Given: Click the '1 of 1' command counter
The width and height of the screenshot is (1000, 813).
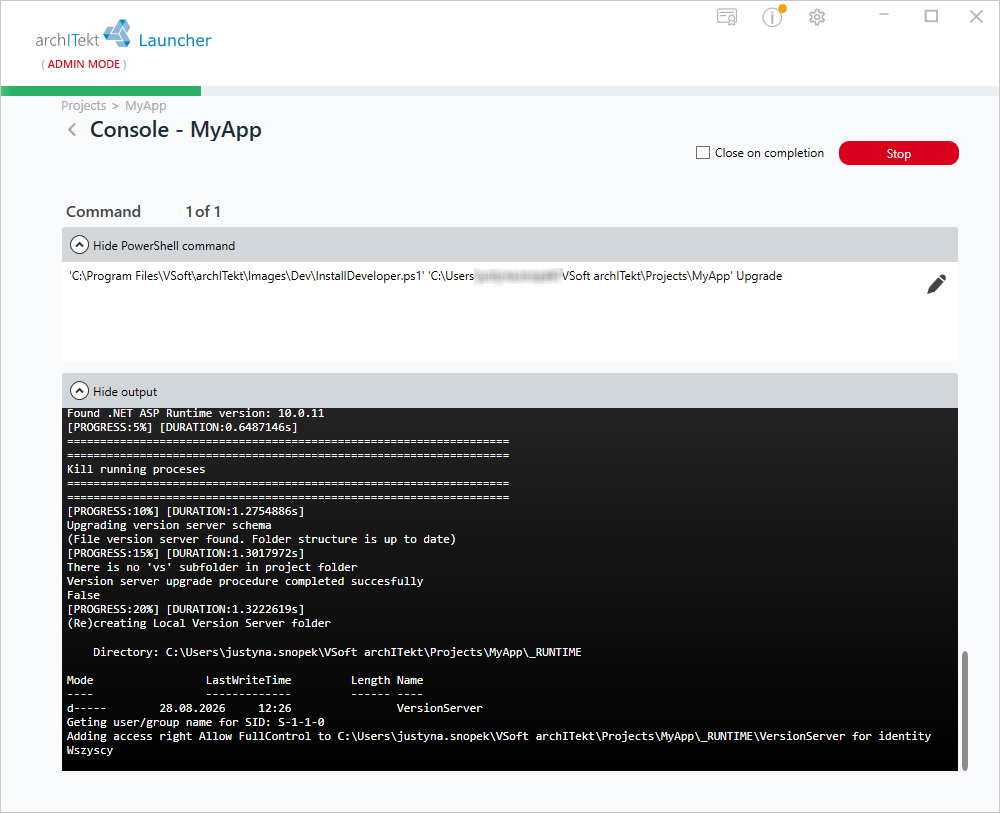Looking at the screenshot, I should point(203,212).
